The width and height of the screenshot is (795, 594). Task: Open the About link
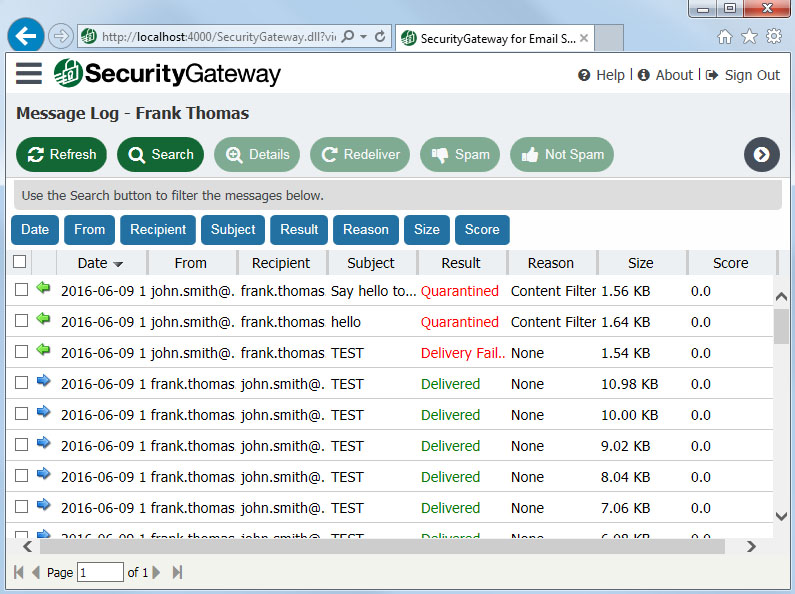(665, 75)
